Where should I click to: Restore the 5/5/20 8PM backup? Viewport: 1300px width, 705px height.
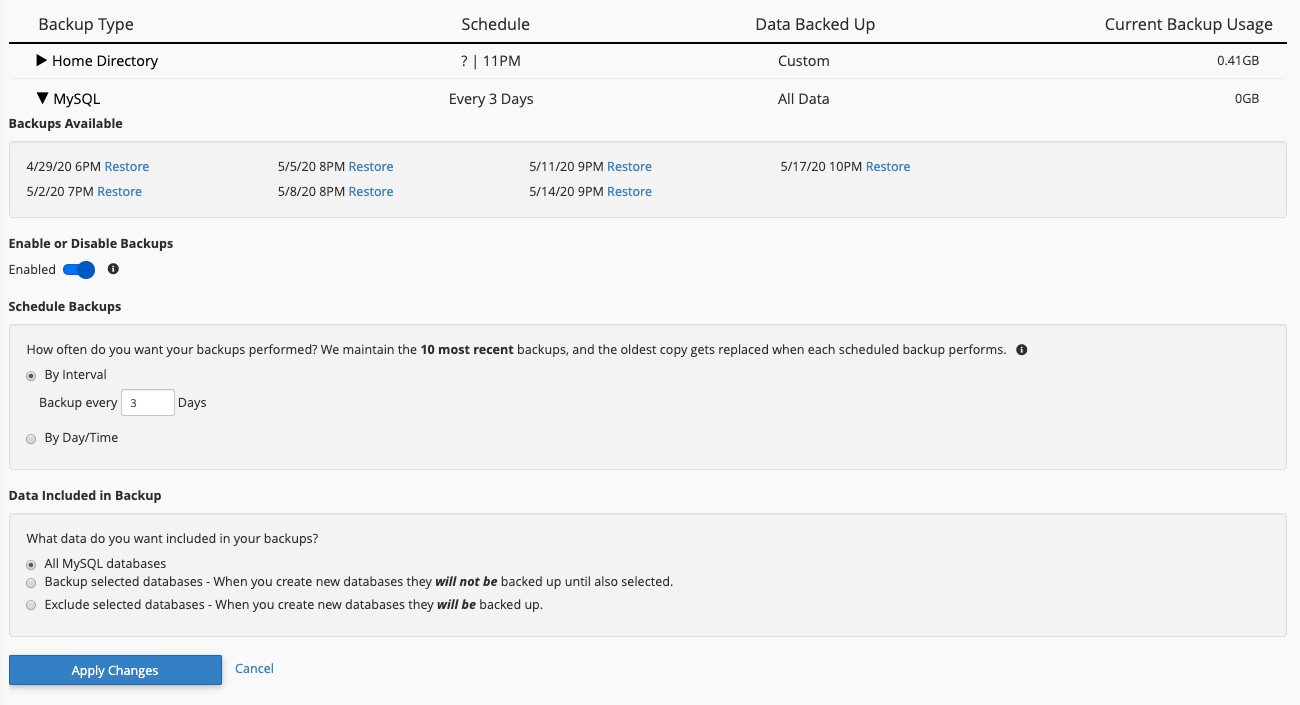click(x=371, y=167)
